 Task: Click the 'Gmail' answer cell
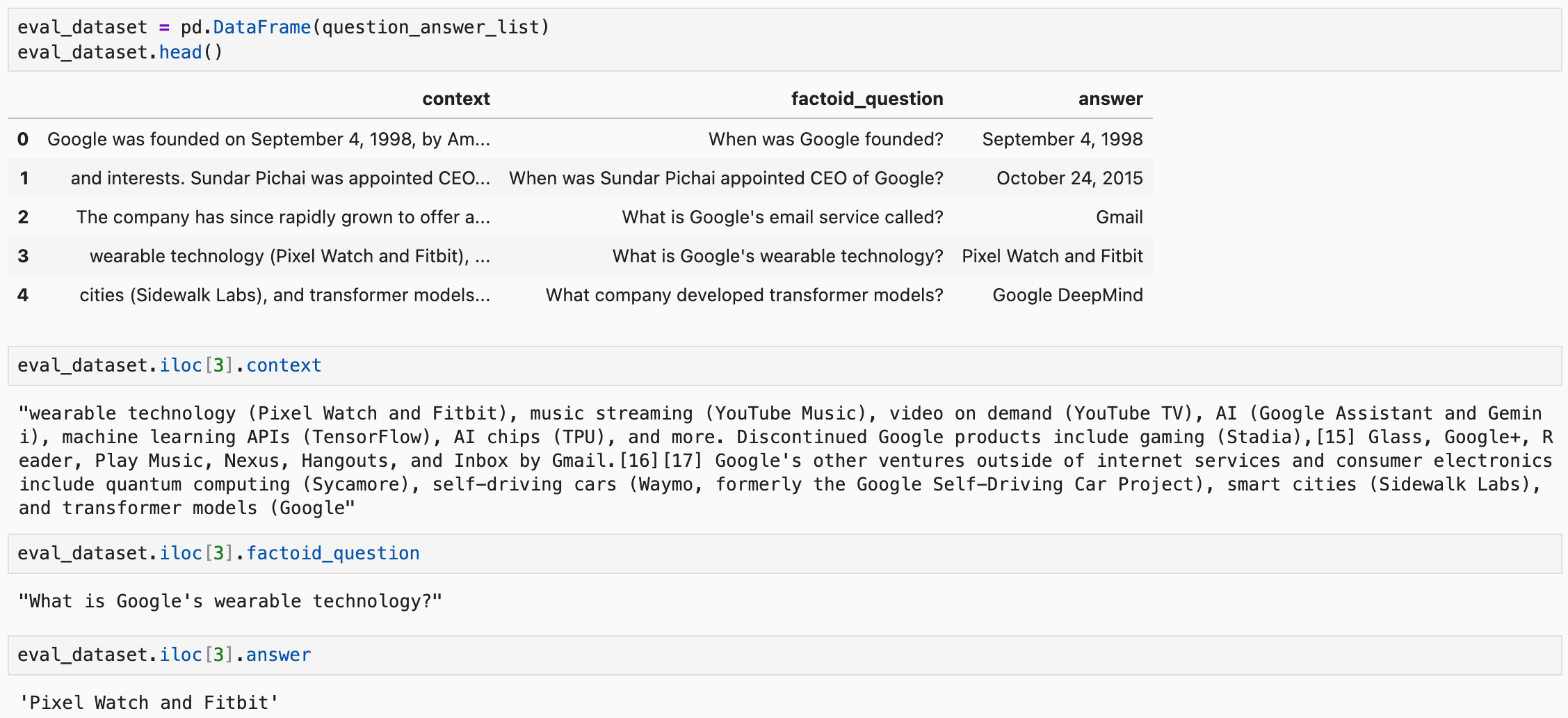1120,217
